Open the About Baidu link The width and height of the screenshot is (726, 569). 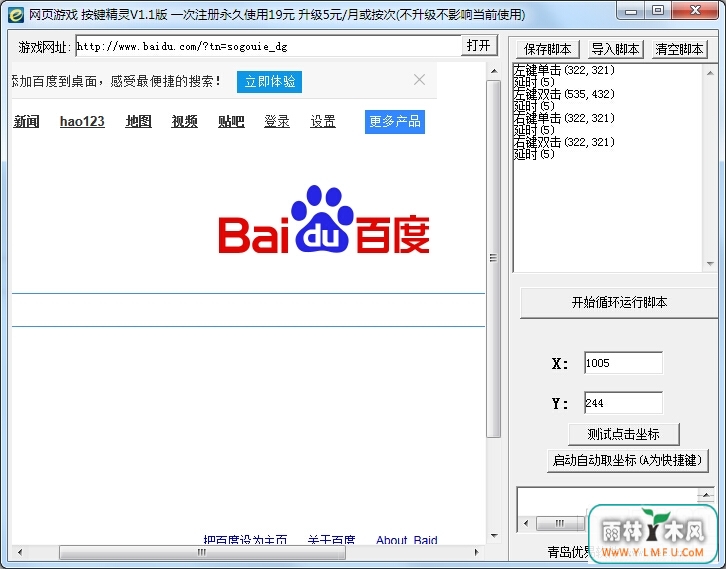click(x=407, y=540)
